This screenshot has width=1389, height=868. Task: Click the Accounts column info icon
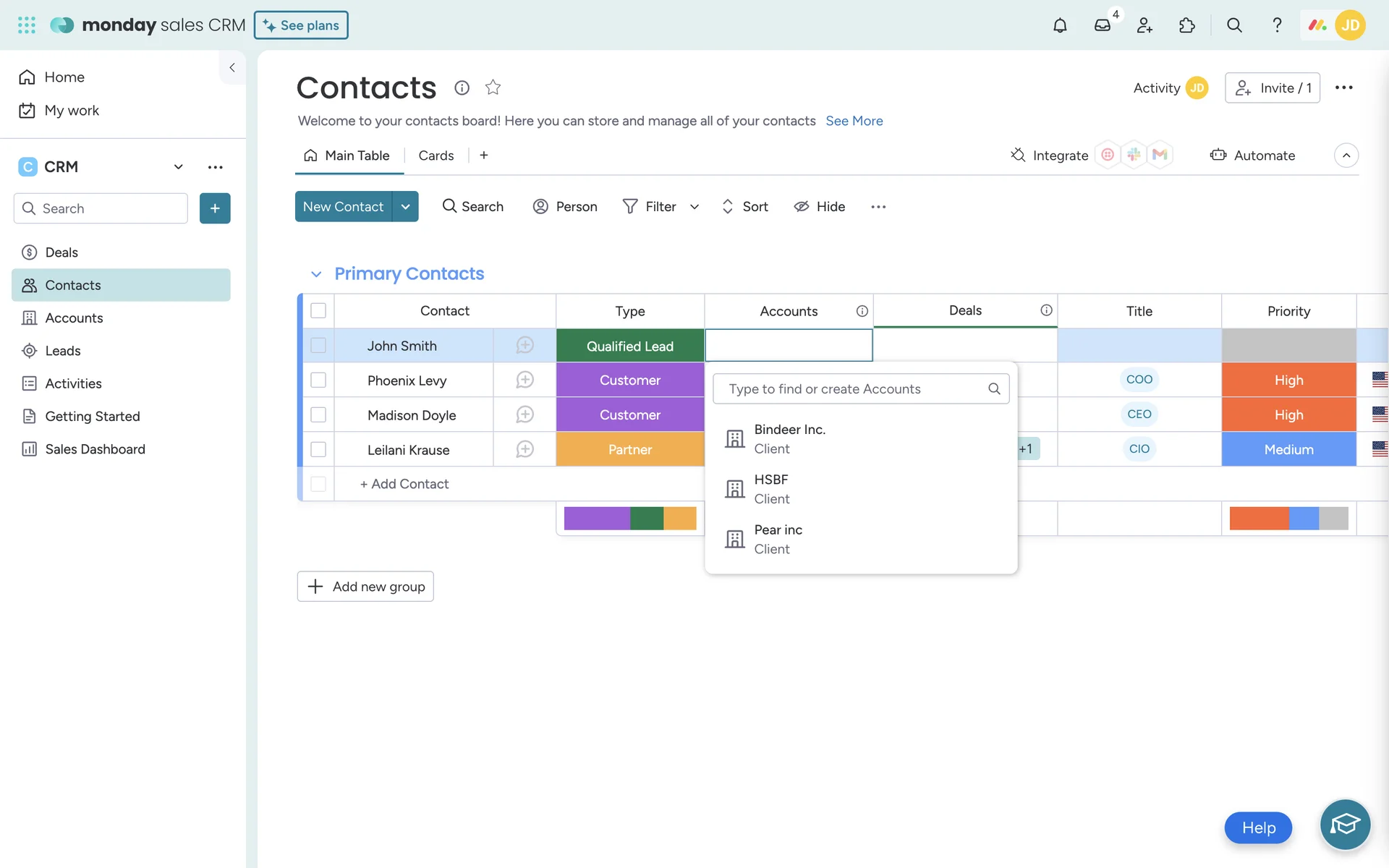coord(862,311)
